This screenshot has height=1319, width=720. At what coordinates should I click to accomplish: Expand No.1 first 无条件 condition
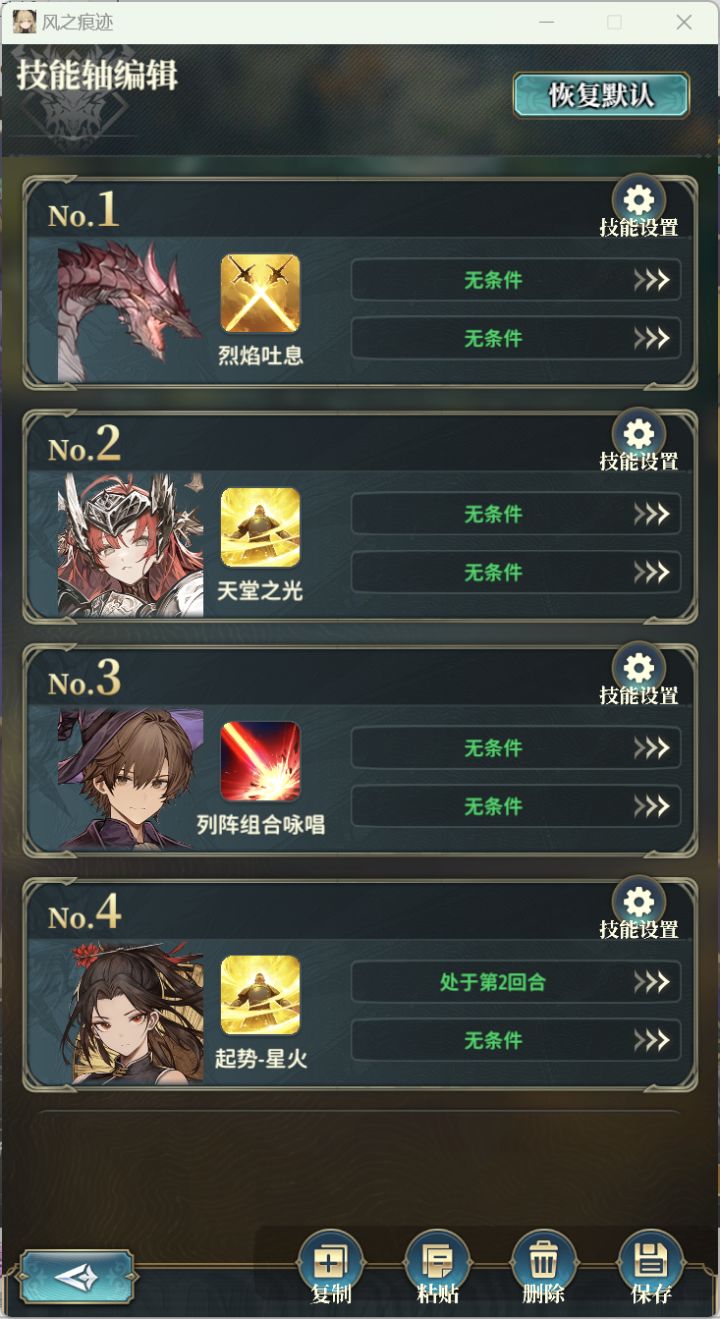(516, 280)
